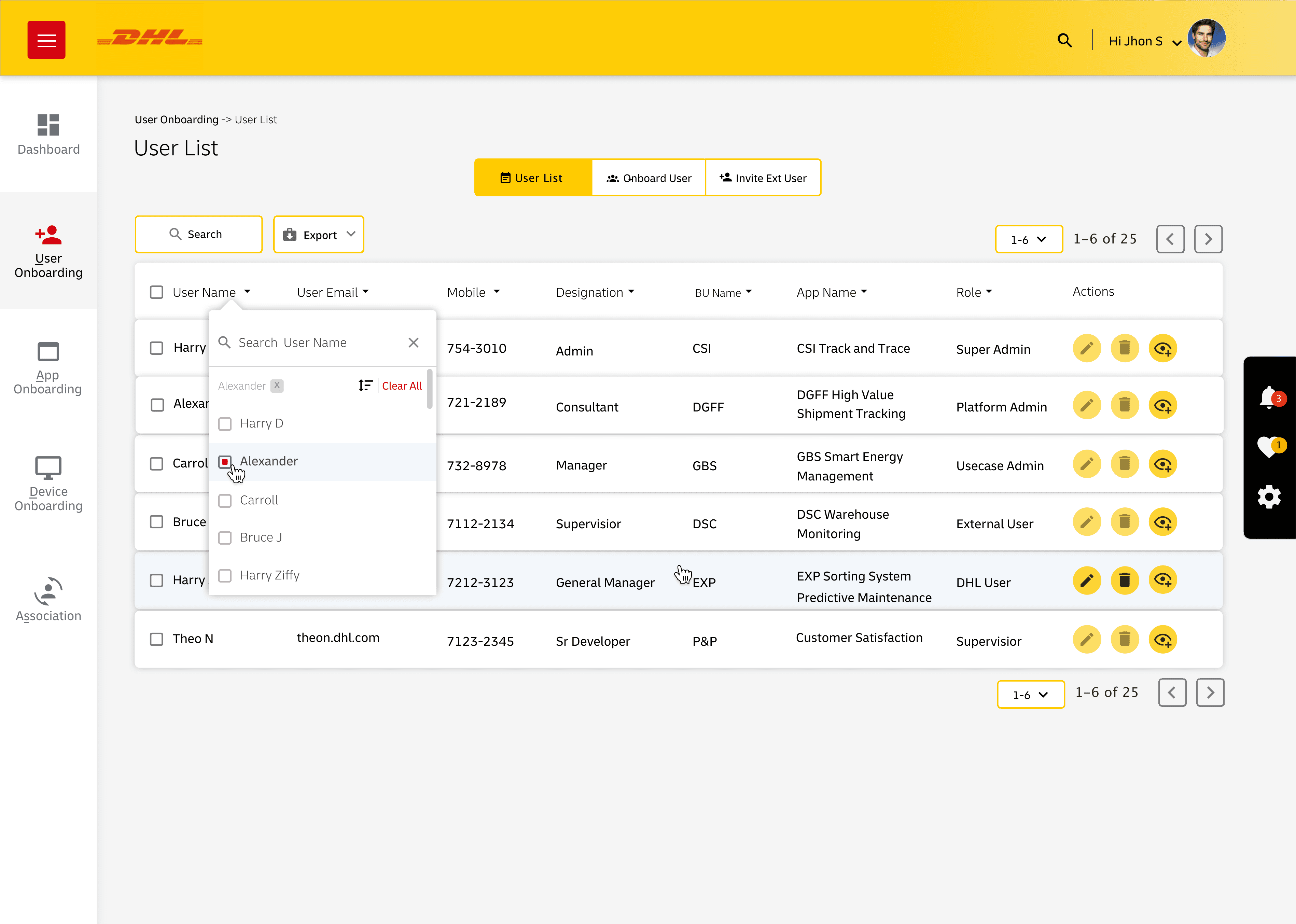This screenshot has width=1296, height=924.
Task: Select the CSI row checkbox
Action: (156, 348)
